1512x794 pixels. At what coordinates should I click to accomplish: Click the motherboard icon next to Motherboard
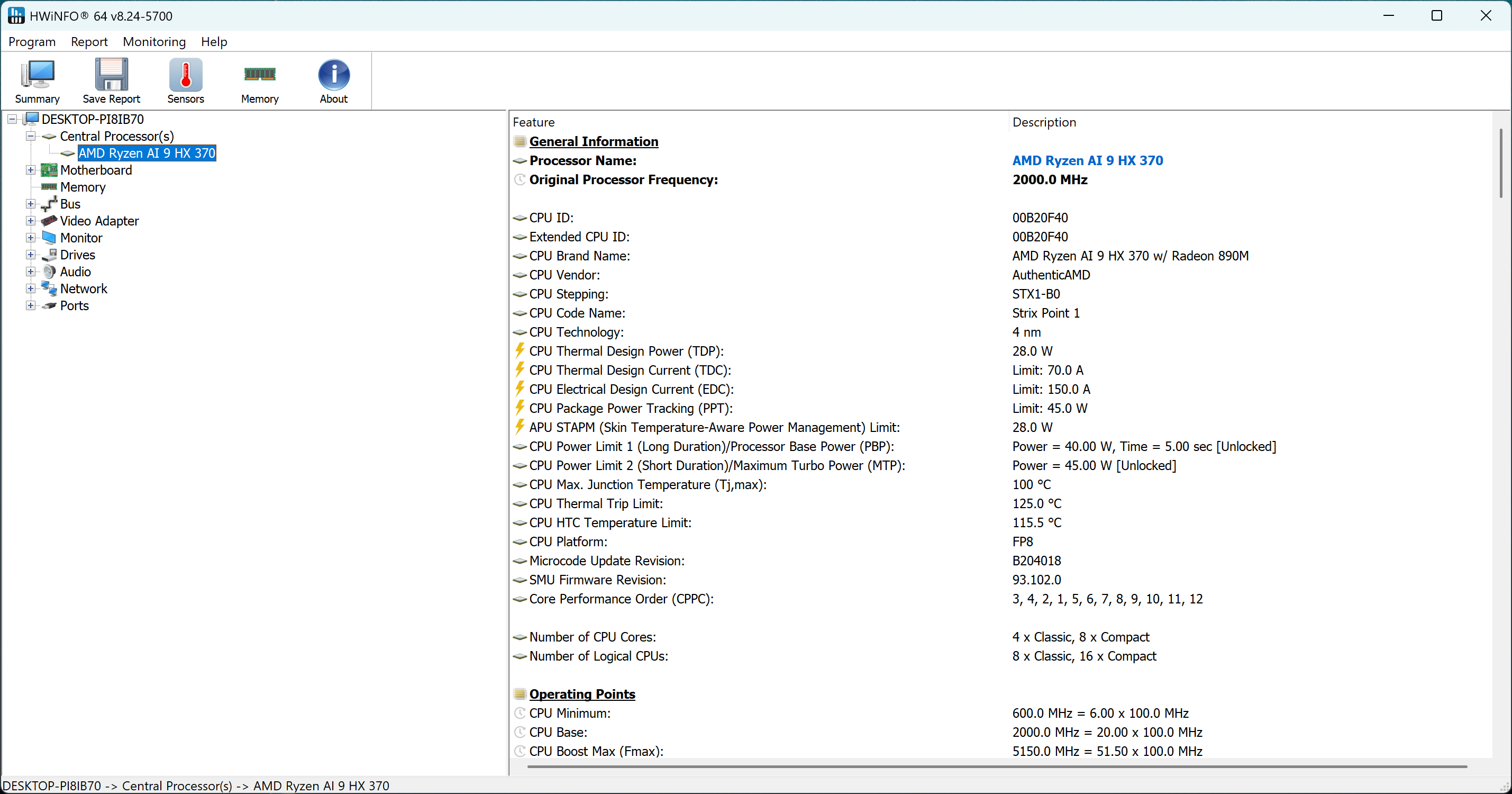tap(48, 170)
